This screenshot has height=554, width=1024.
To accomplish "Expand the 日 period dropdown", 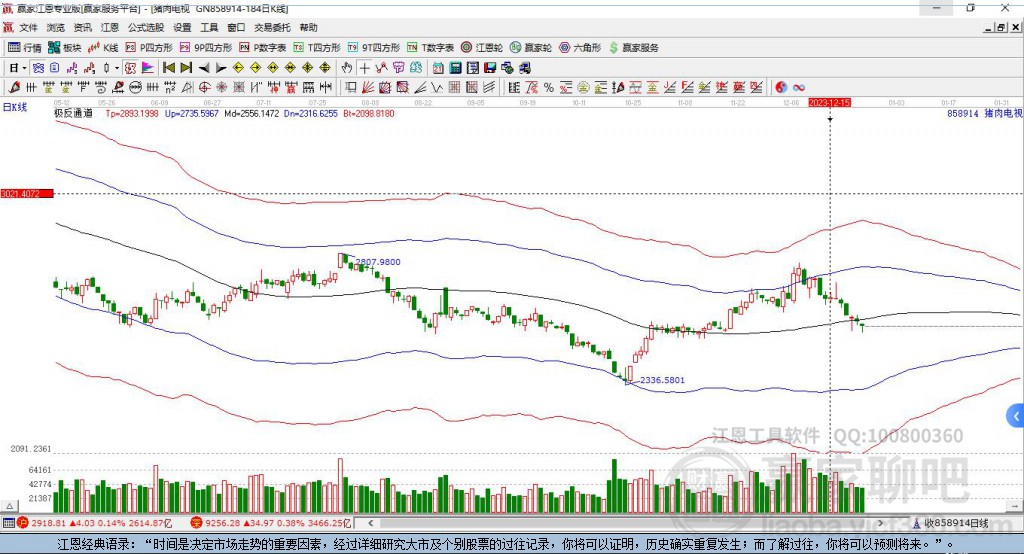I will point(24,68).
